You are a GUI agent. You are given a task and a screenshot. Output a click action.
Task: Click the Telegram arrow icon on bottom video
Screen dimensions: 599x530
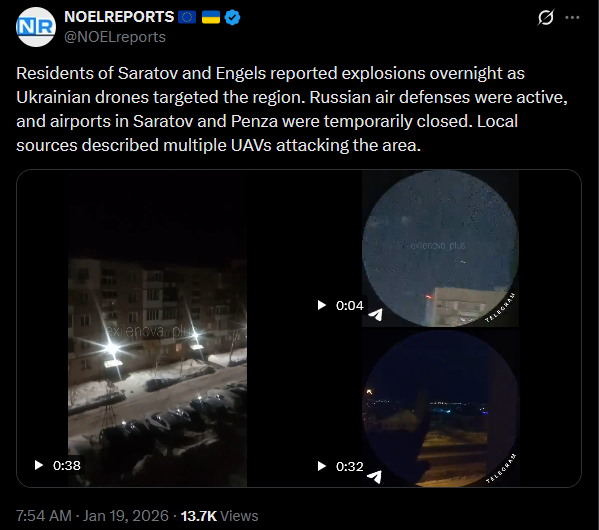click(x=374, y=476)
